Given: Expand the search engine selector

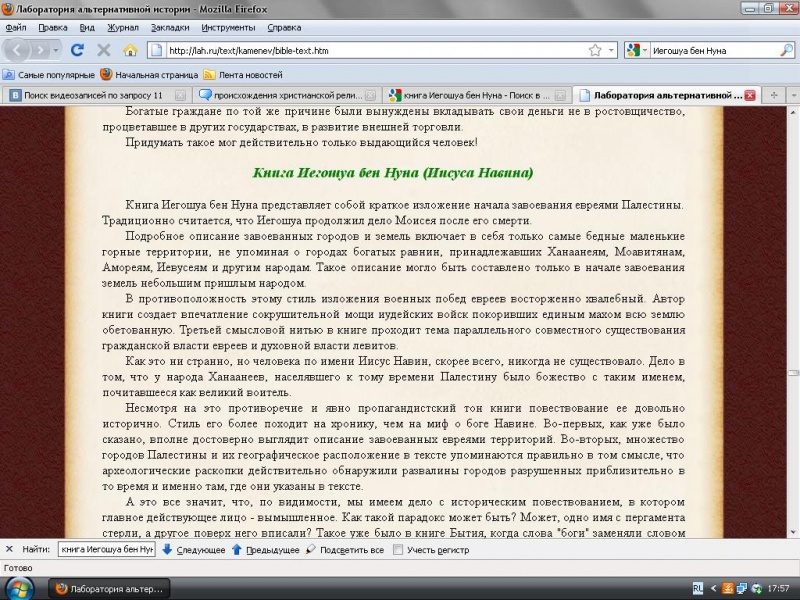Looking at the screenshot, I should tap(637, 49).
